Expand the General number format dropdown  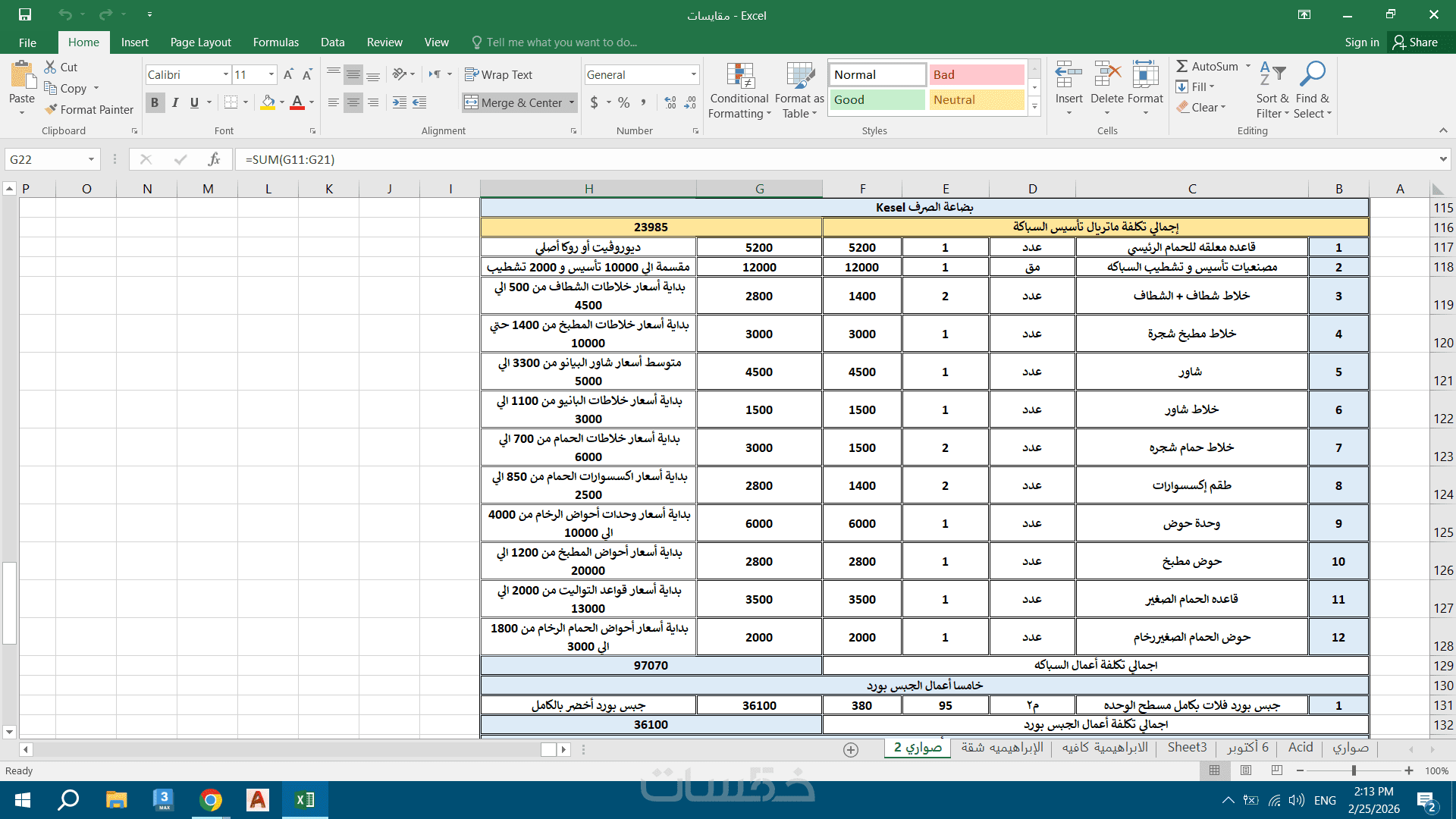pyautogui.click(x=693, y=74)
